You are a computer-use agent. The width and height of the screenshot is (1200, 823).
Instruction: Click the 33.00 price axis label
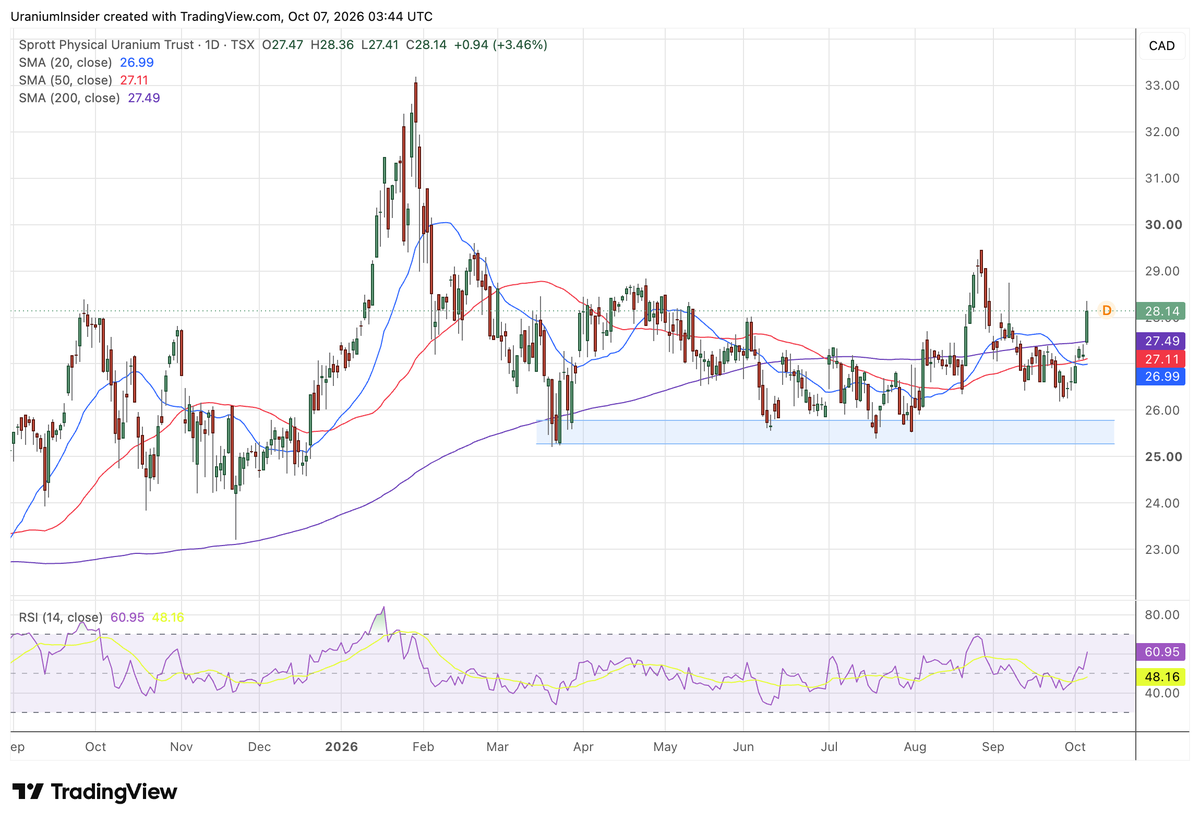point(1161,86)
